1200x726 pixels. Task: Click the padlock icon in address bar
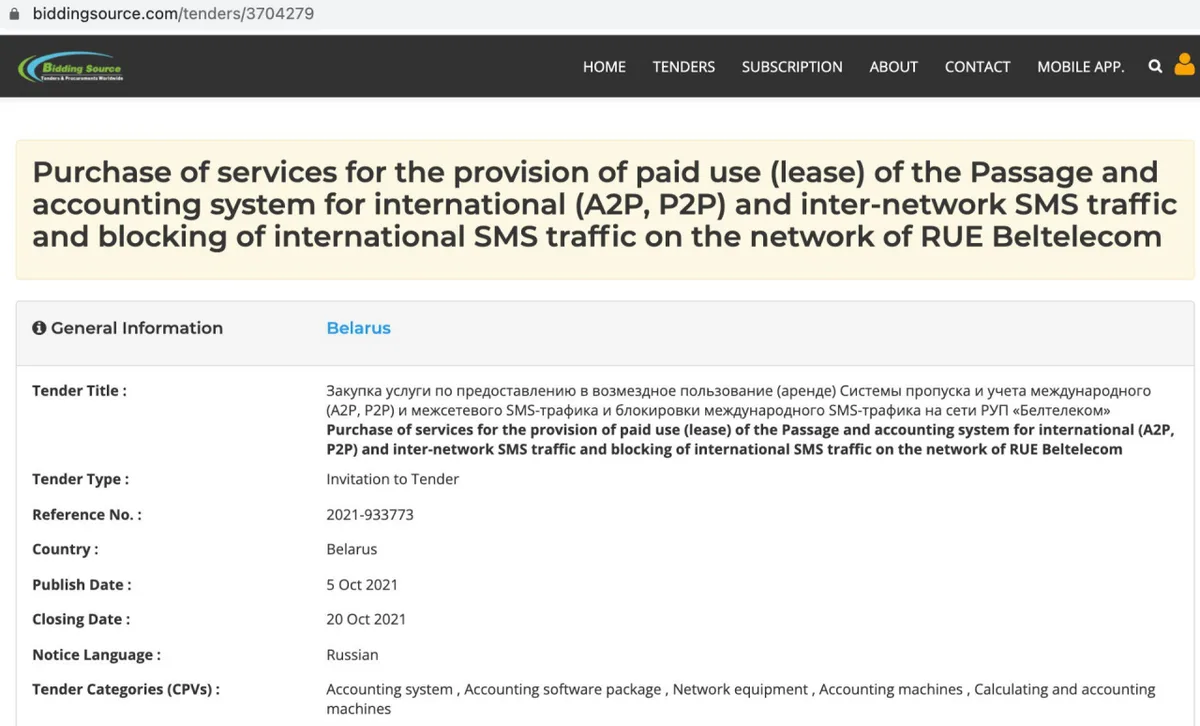coord(14,15)
